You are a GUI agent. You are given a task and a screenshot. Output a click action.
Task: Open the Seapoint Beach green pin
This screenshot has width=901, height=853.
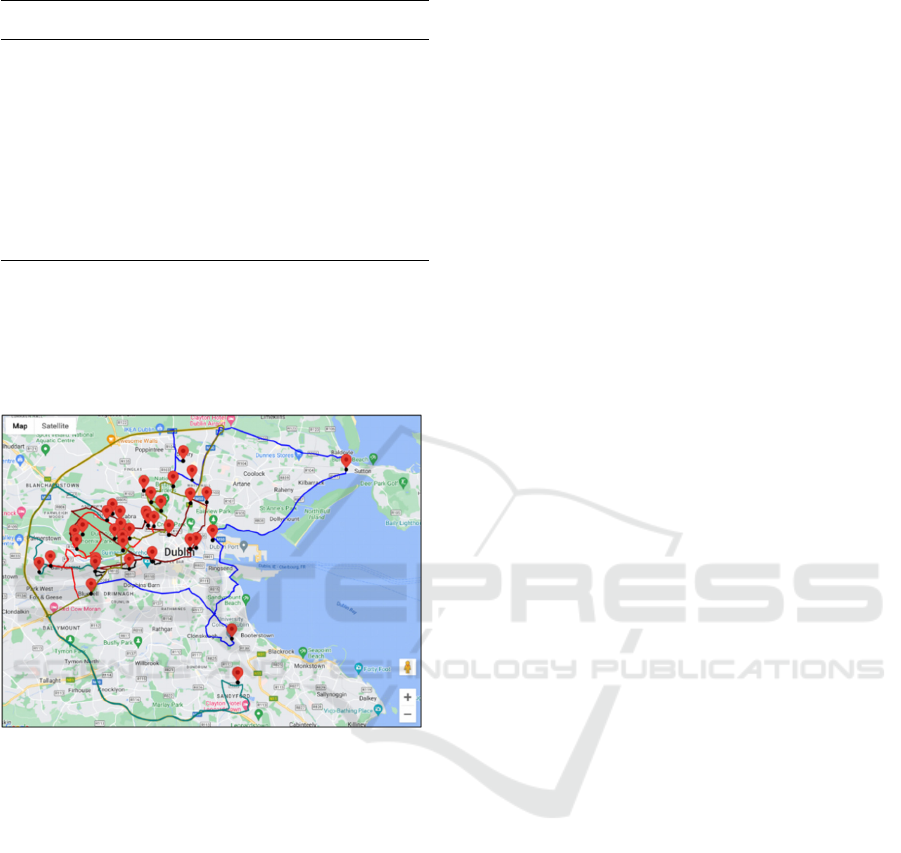pyautogui.click(x=303, y=652)
